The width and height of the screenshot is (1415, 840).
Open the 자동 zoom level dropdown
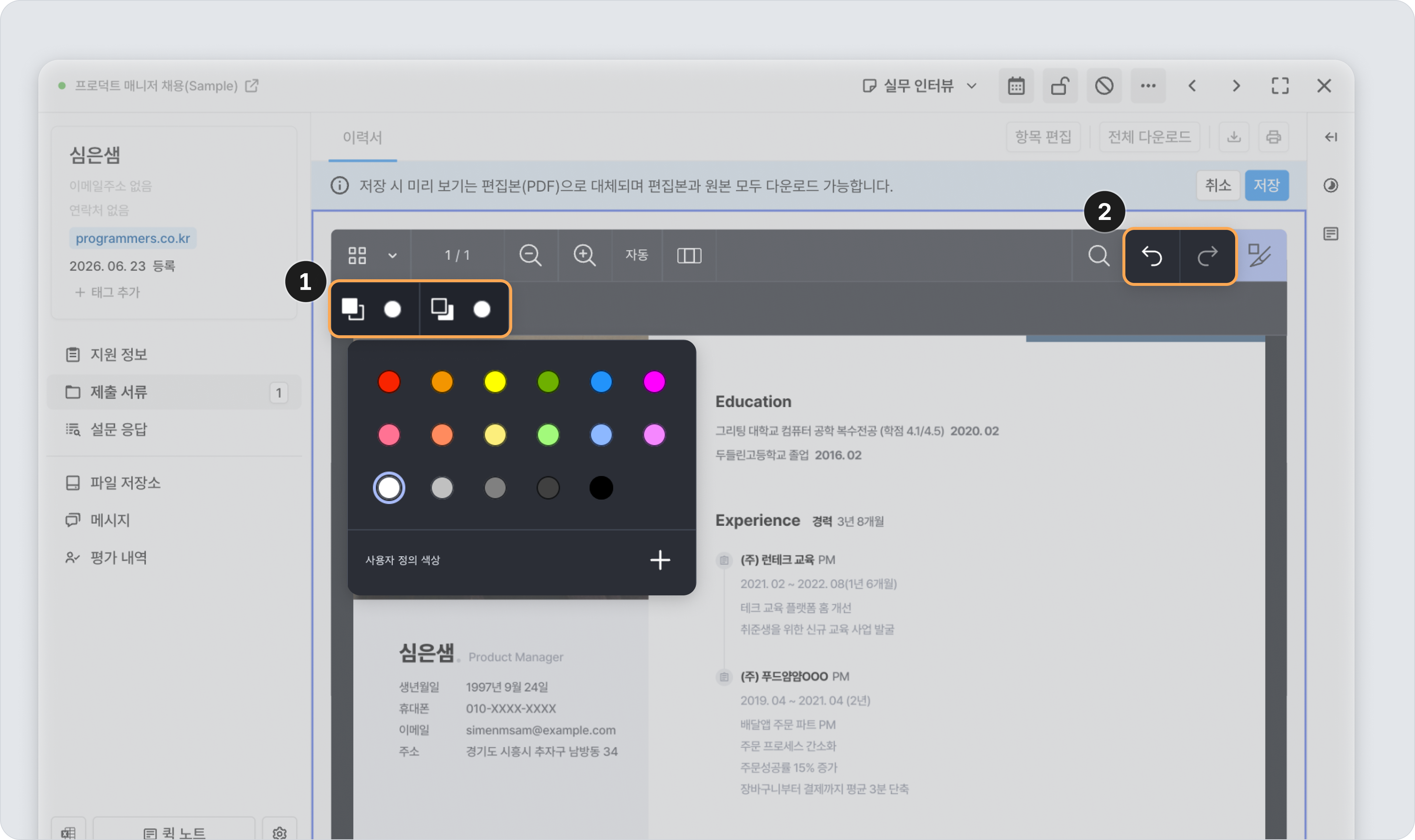[x=637, y=255]
